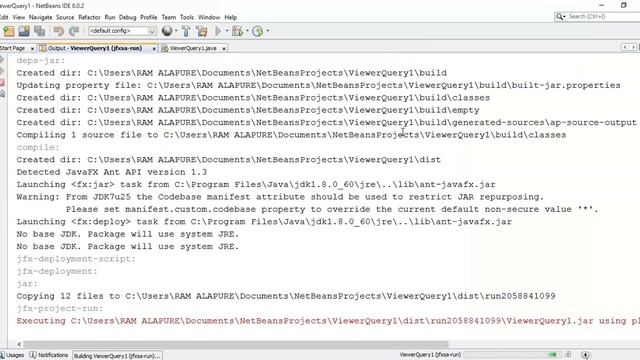Screen dimensions: 640x360
Task: Click the 'jfx-project-run:' output line
Action: point(60,309)
